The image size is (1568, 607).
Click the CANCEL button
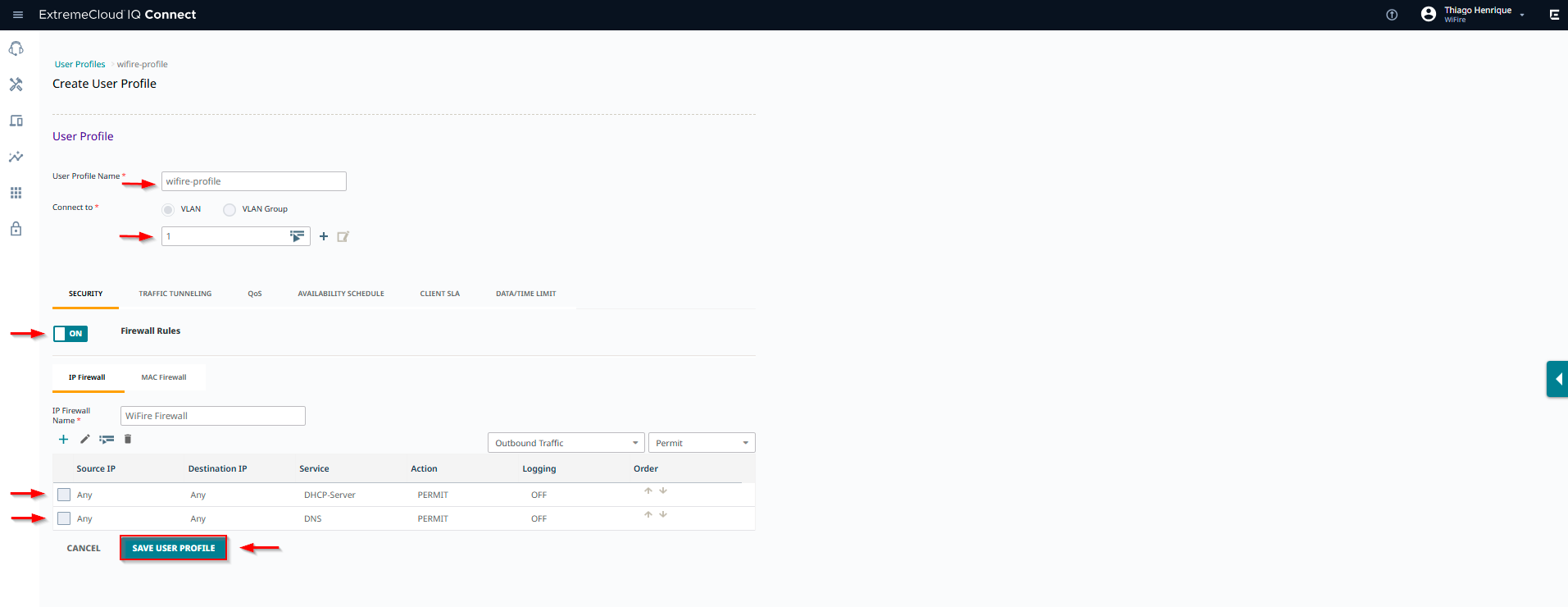(84, 548)
